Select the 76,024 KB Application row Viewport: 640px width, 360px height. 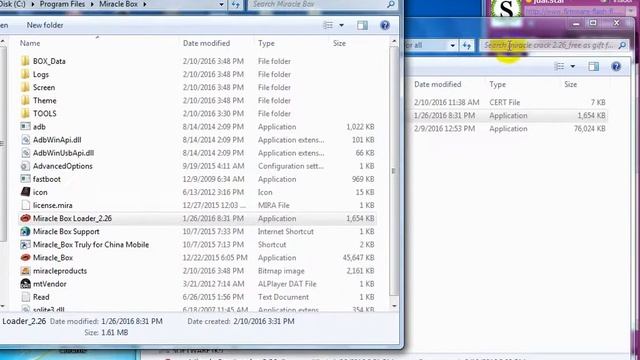coord(509,129)
